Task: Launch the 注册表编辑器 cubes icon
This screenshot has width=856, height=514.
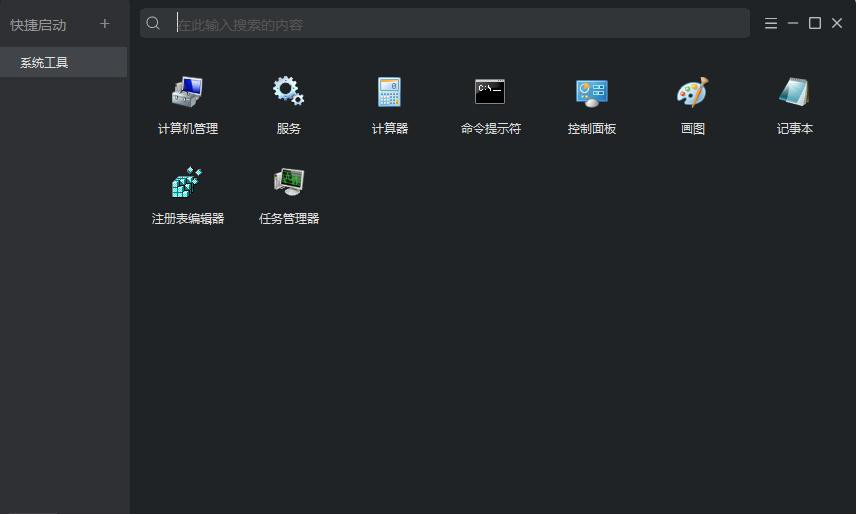Action: [x=187, y=182]
